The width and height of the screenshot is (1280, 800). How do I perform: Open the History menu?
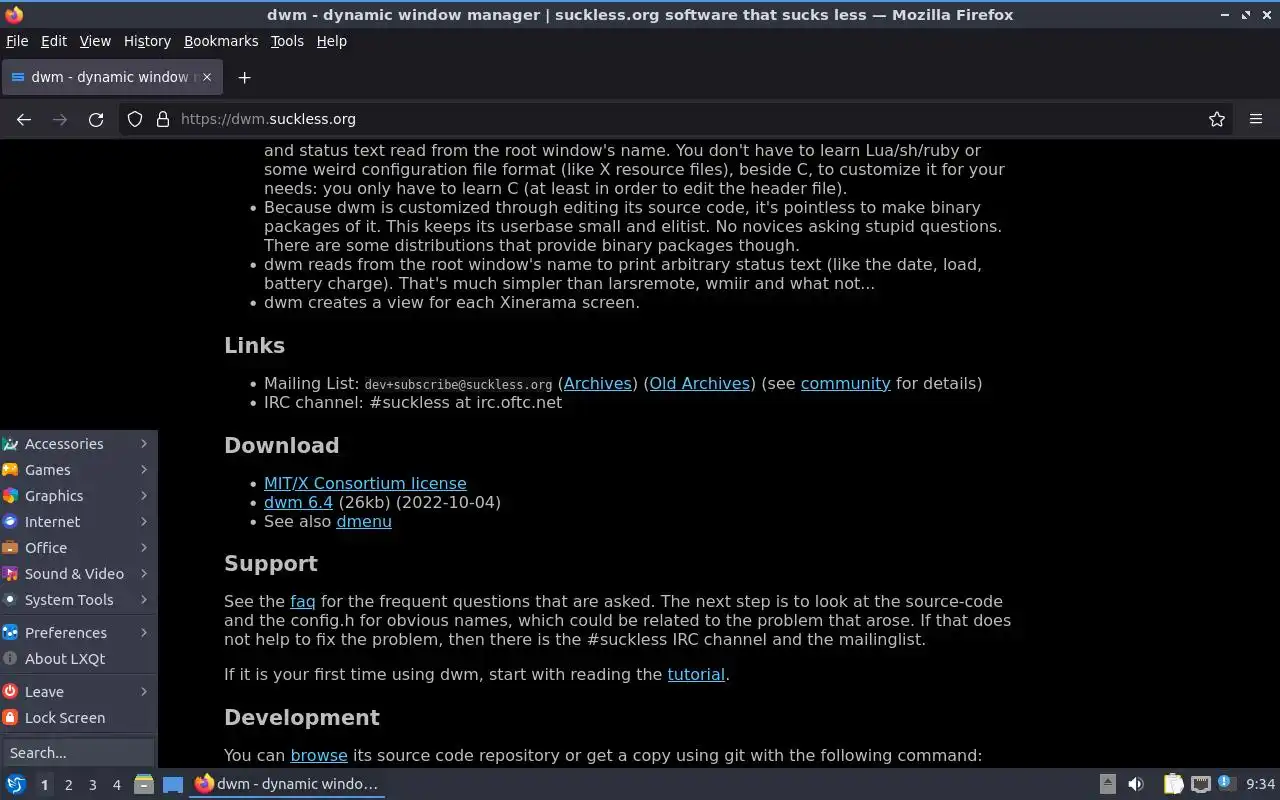point(147,41)
